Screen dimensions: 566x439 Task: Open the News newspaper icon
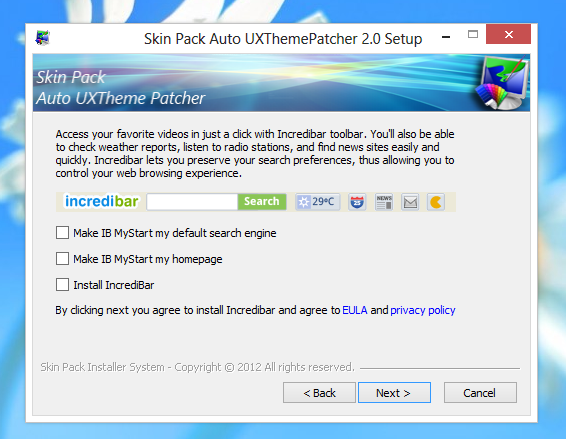coord(384,202)
